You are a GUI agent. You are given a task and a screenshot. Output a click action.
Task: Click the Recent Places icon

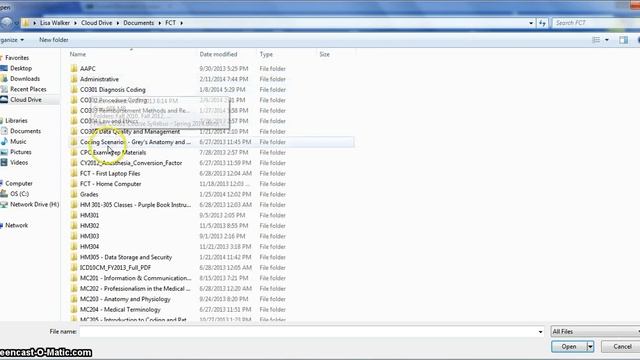tap(4, 89)
